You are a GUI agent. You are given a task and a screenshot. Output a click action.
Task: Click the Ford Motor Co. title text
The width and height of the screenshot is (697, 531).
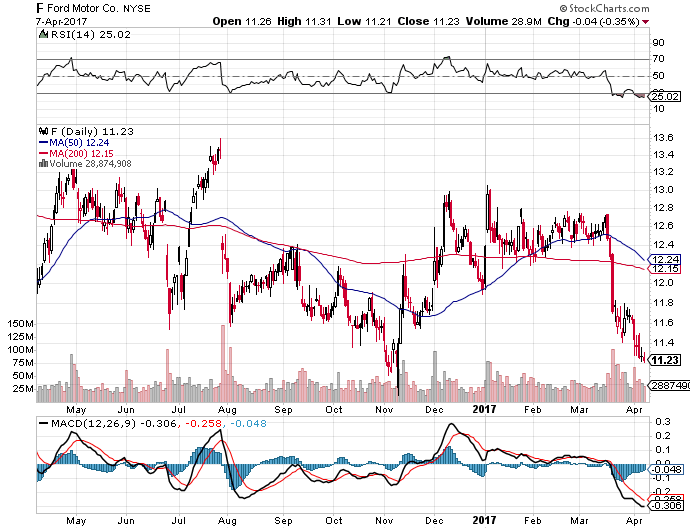coord(86,8)
